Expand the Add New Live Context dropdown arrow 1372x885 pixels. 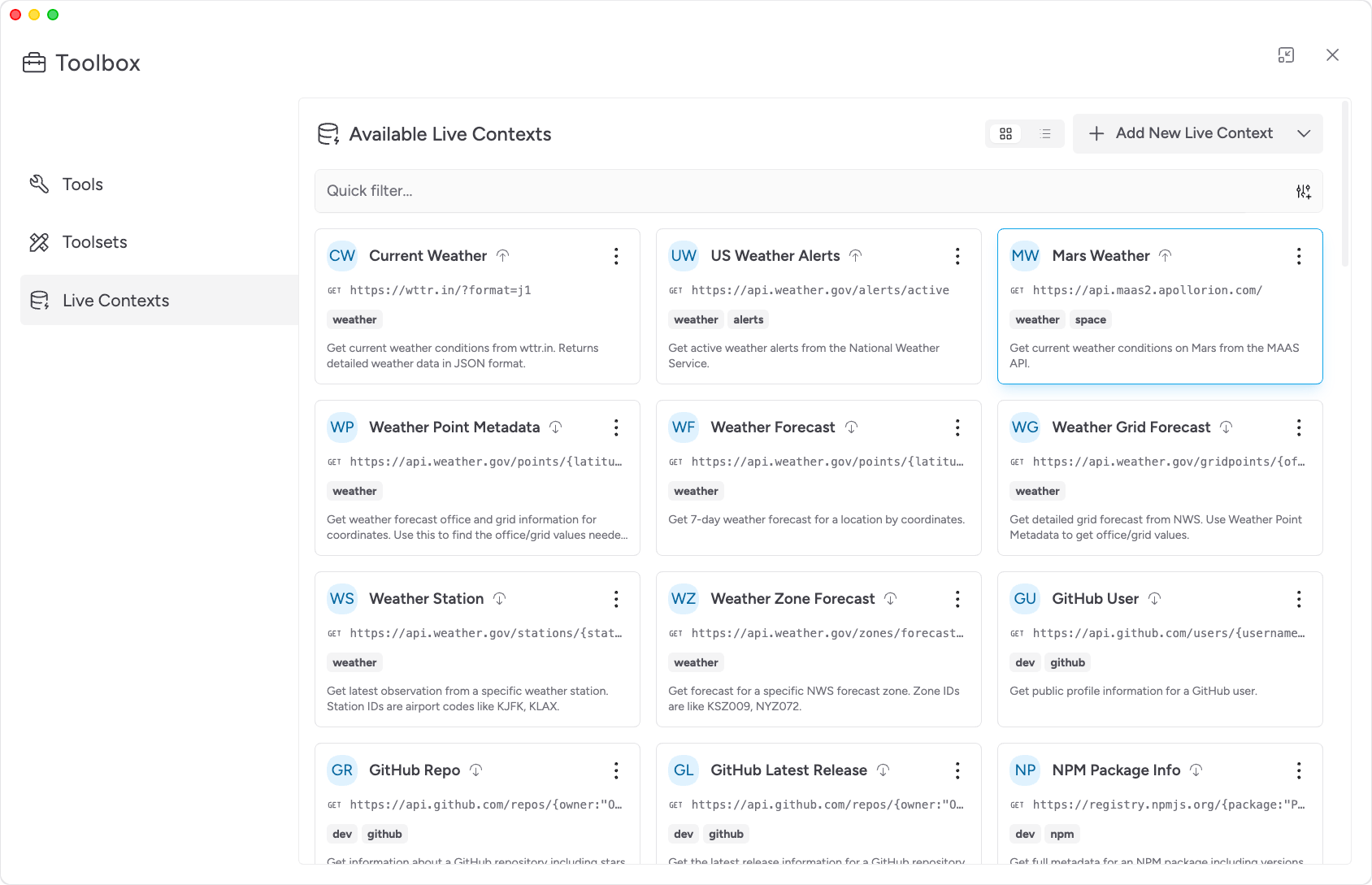[1304, 134]
